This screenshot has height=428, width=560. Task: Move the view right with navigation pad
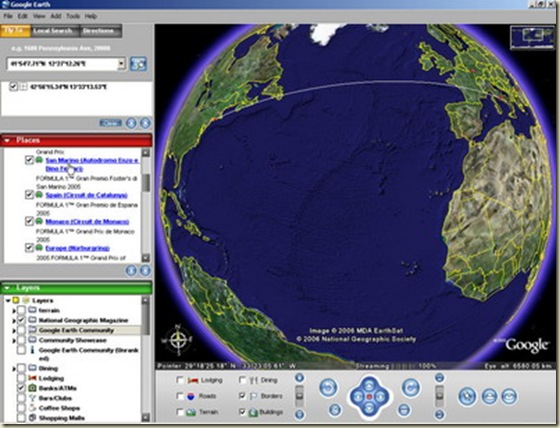click(x=381, y=396)
